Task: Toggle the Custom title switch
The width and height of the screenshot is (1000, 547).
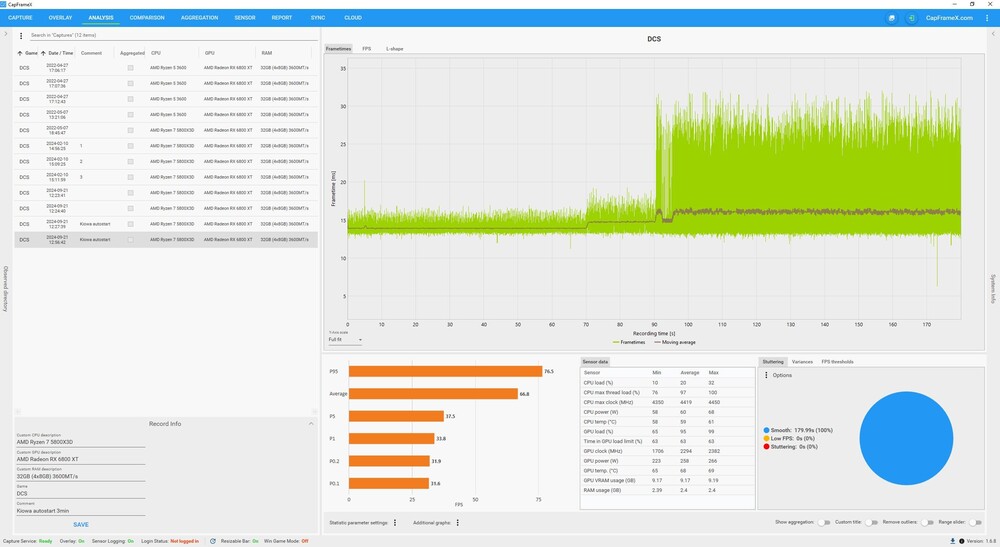Action: click(872, 522)
